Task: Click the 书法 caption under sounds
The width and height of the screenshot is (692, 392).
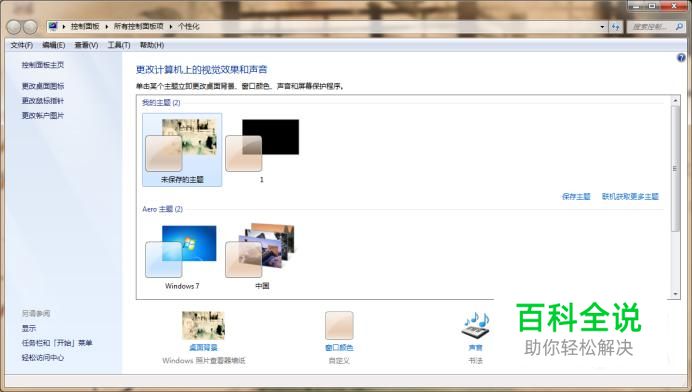Action: [x=476, y=361]
